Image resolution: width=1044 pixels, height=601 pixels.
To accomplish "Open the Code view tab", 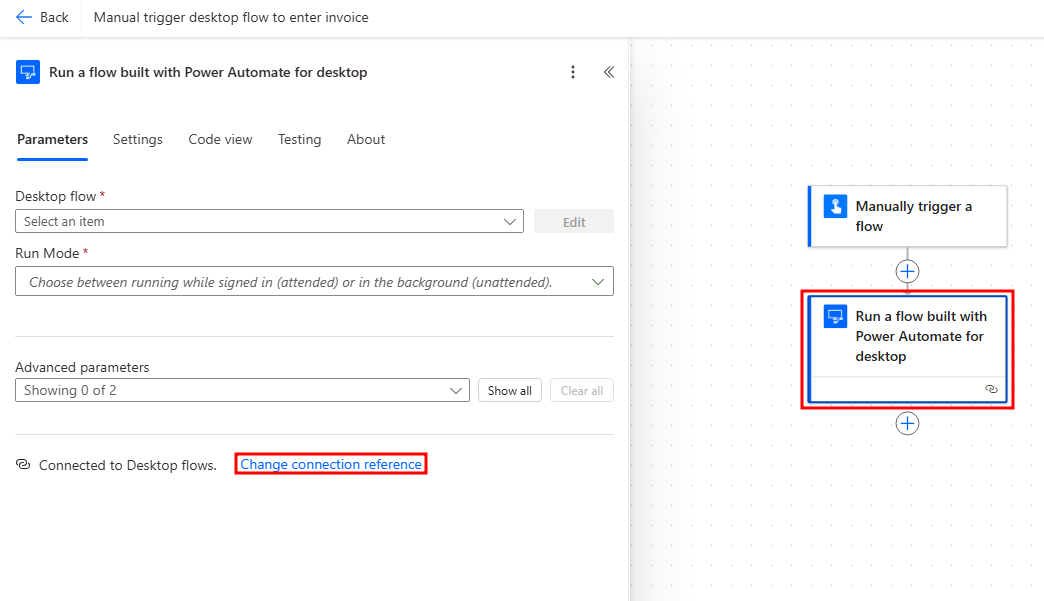I will point(220,140).
